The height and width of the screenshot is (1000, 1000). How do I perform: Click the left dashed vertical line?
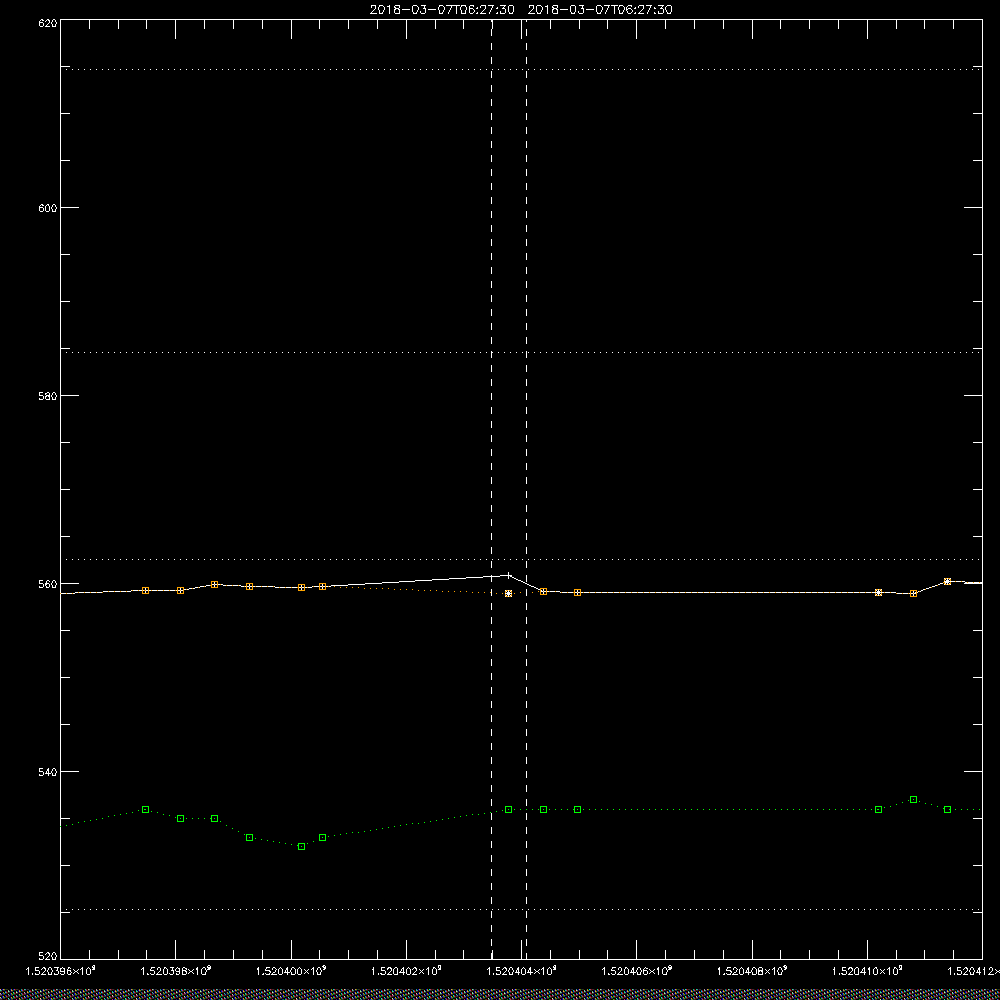coord(491,489)
